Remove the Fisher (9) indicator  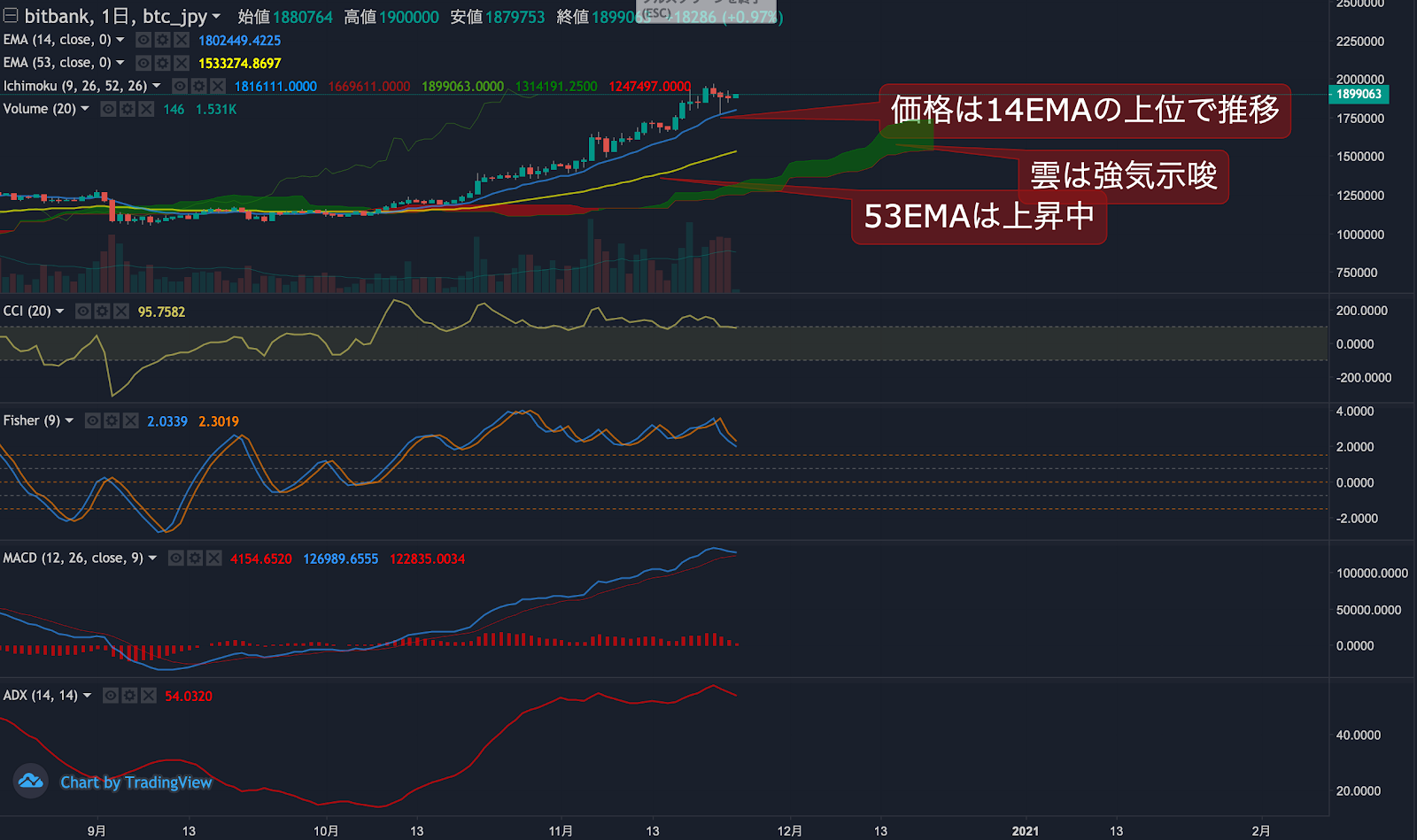pos(130,420)
